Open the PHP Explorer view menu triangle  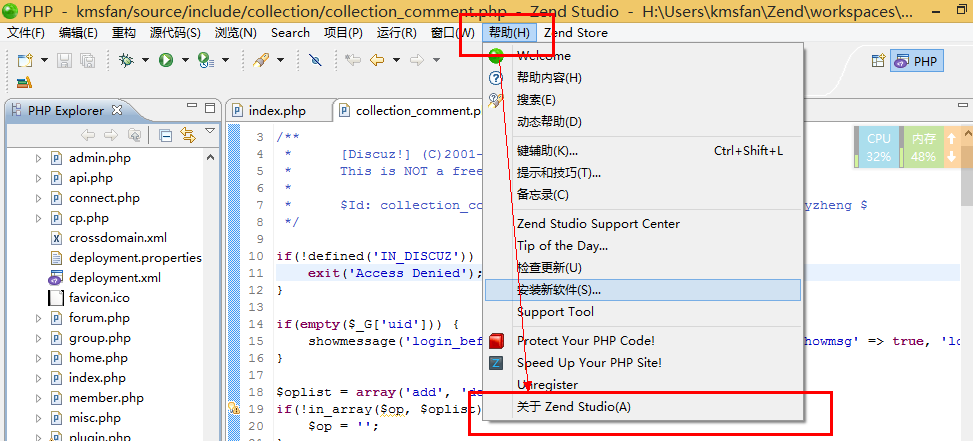coord(210,131)
